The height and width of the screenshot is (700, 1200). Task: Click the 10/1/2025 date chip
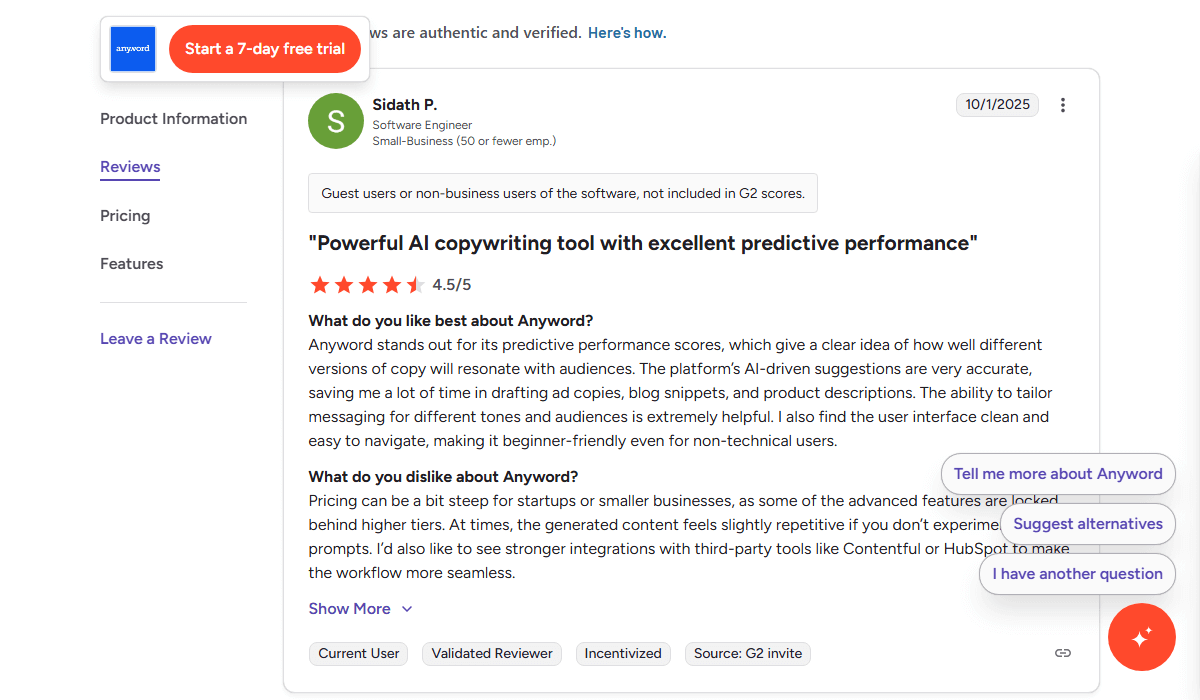[x=997, y=104]
